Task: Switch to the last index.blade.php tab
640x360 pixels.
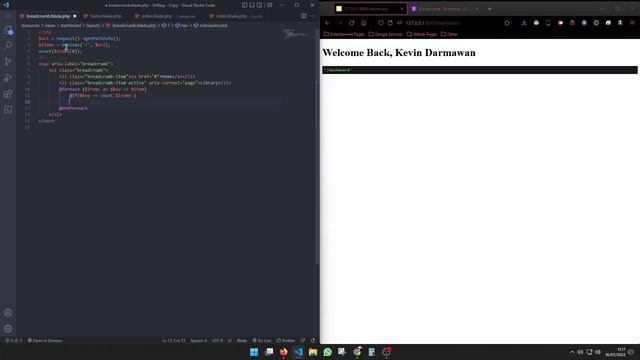Action: [x=238, y=16]
